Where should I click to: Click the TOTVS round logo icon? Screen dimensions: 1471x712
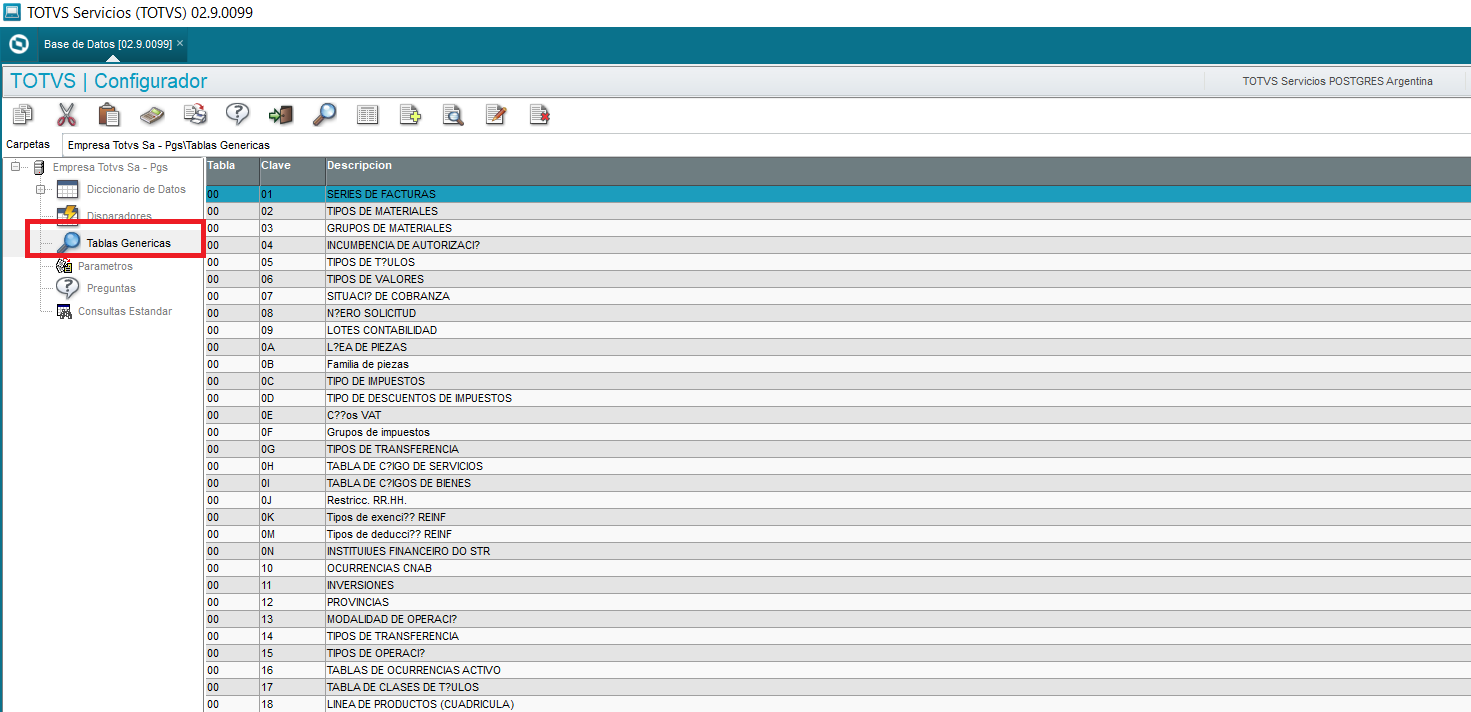(x=19, y=44)
